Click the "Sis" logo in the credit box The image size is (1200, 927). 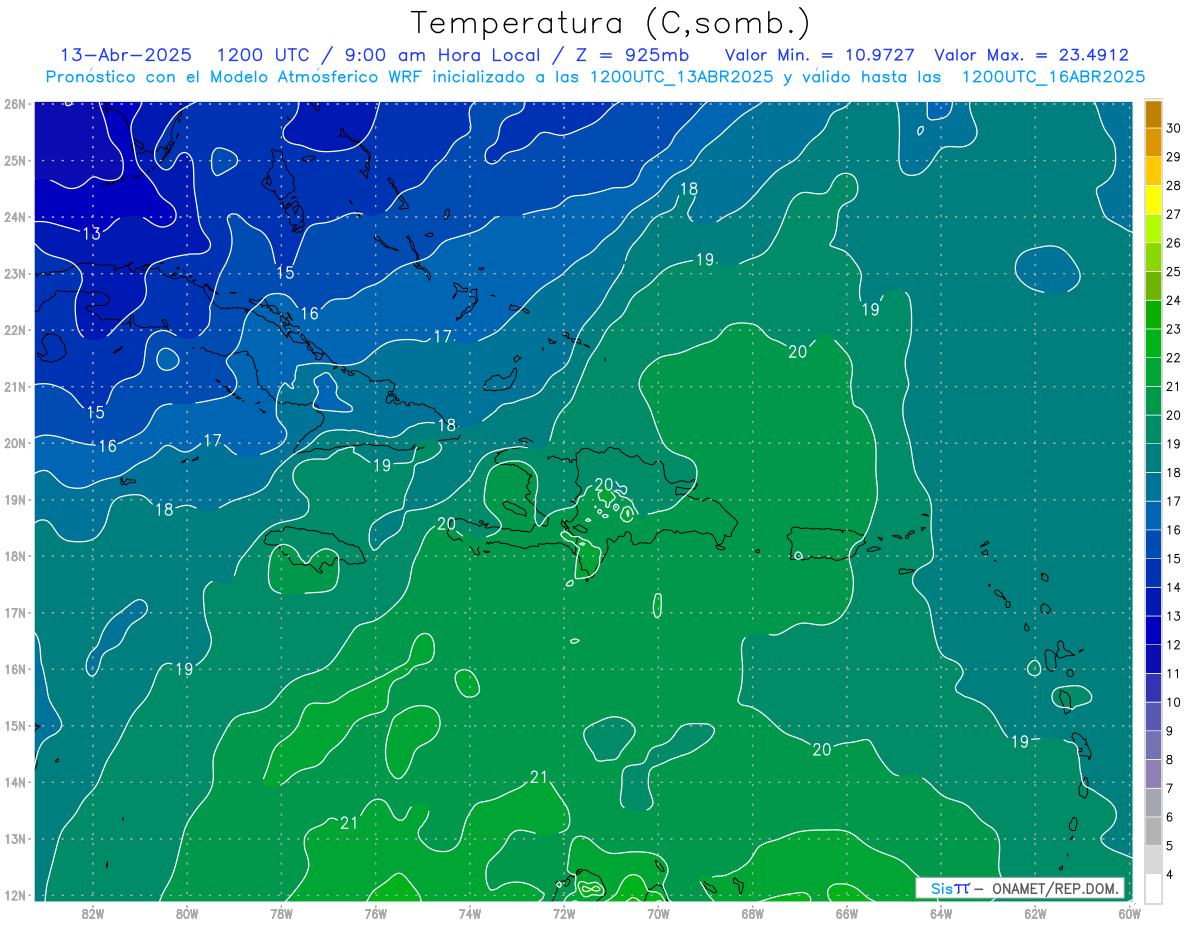(x=940, y=888)
